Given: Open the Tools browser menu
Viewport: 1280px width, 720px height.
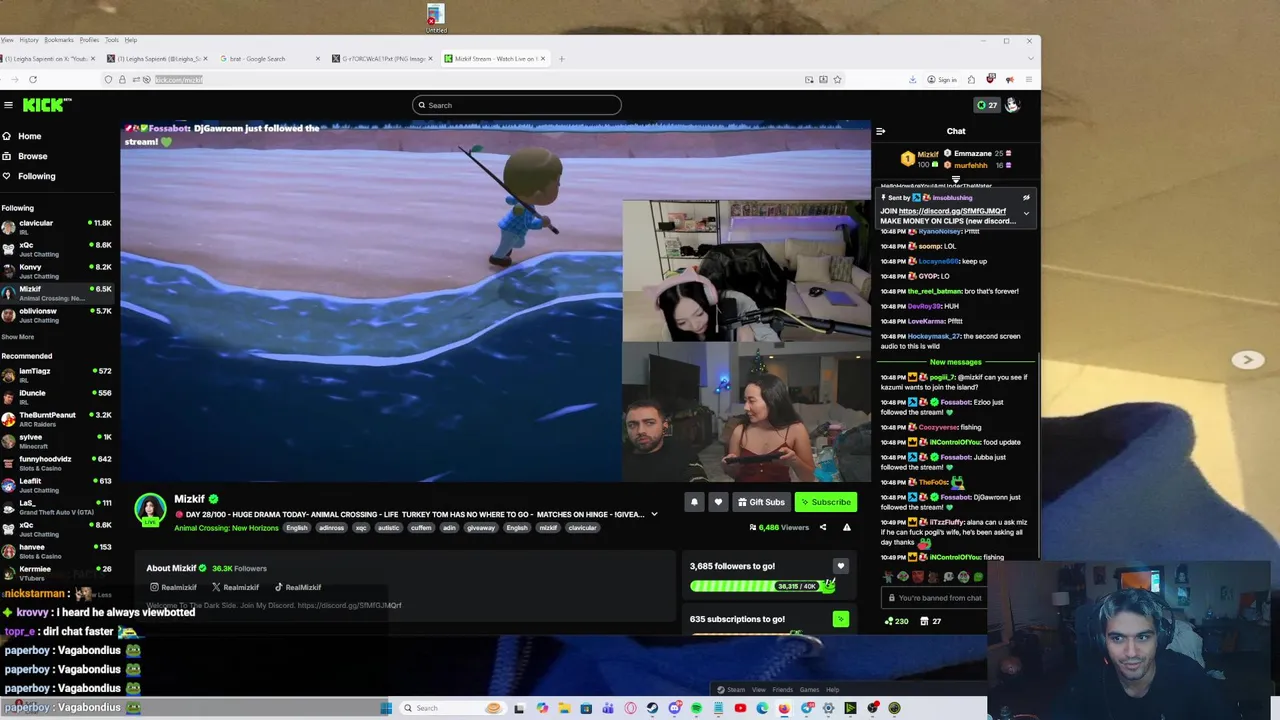Looking at the screenshot, I should (x=111, y=40).
